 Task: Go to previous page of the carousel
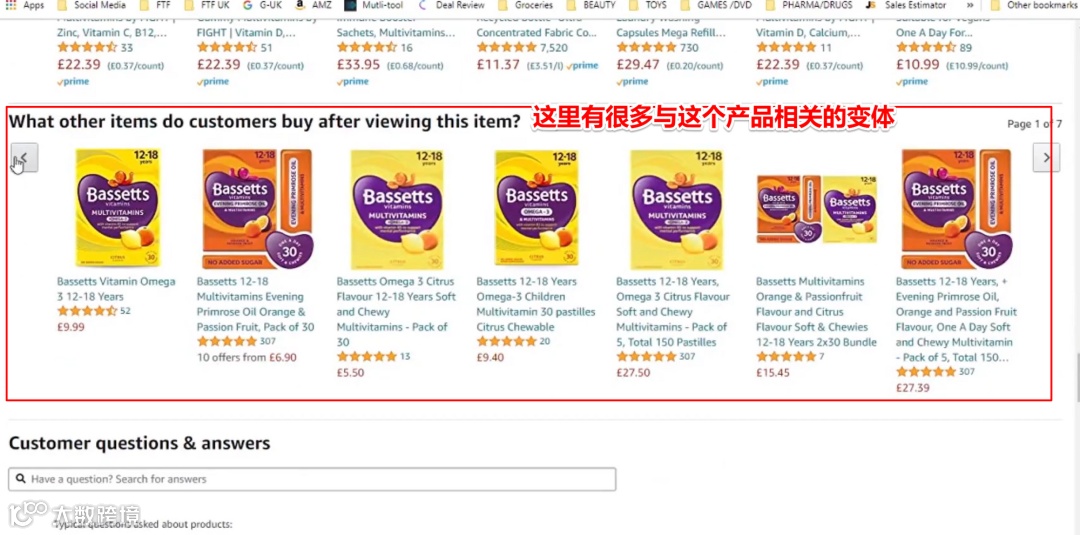pyautogui.click(x=24, y=158)
